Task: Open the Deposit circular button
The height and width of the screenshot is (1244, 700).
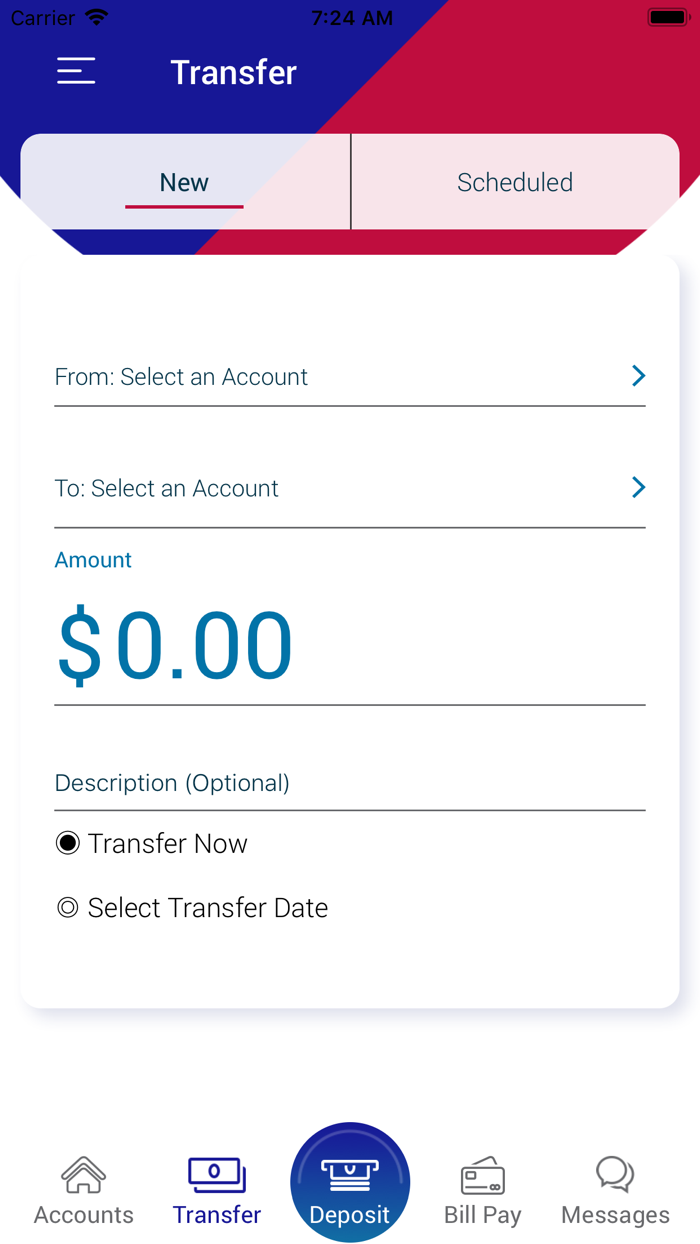Action: click(x=350, y=1182)
